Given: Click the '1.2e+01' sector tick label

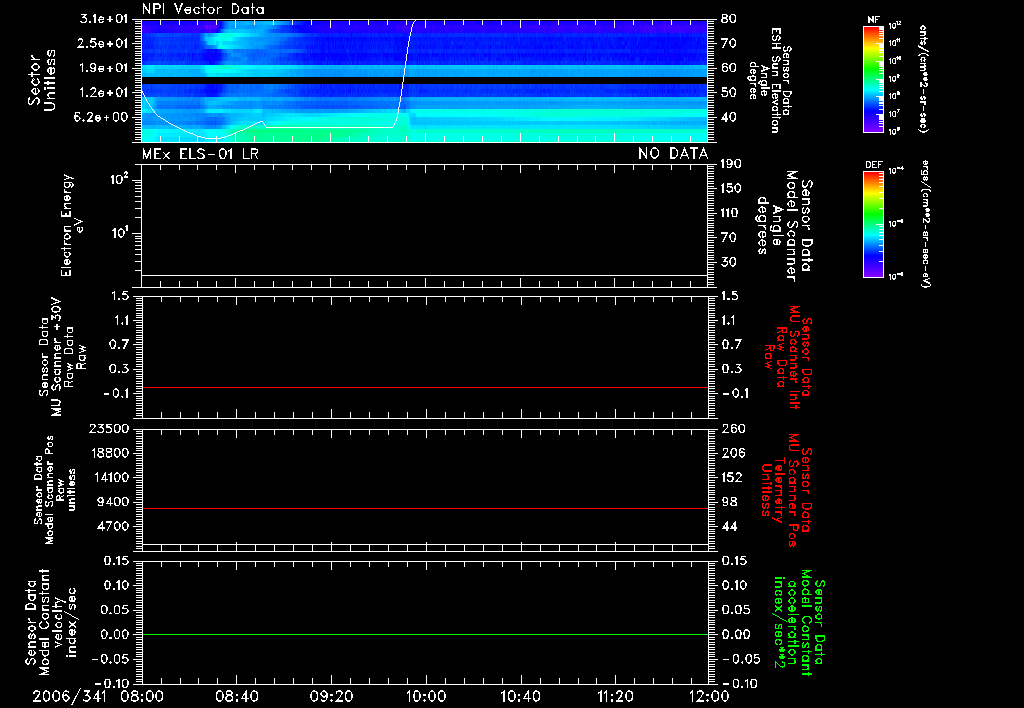Looking at the screenshot, I should pyautogui.click(x=104, y=92).
